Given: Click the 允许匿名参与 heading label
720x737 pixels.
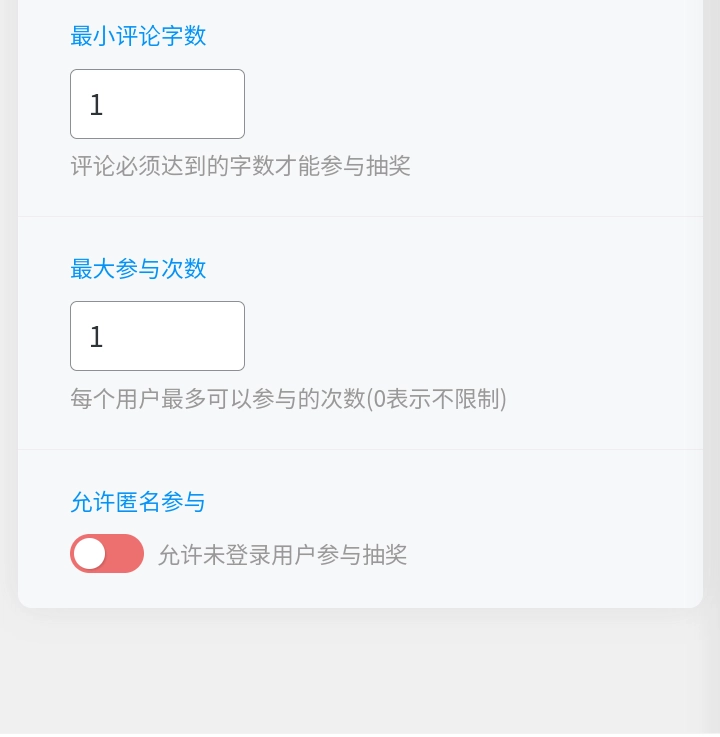Looking at the screenshot, I should click(x=138, y=502).
